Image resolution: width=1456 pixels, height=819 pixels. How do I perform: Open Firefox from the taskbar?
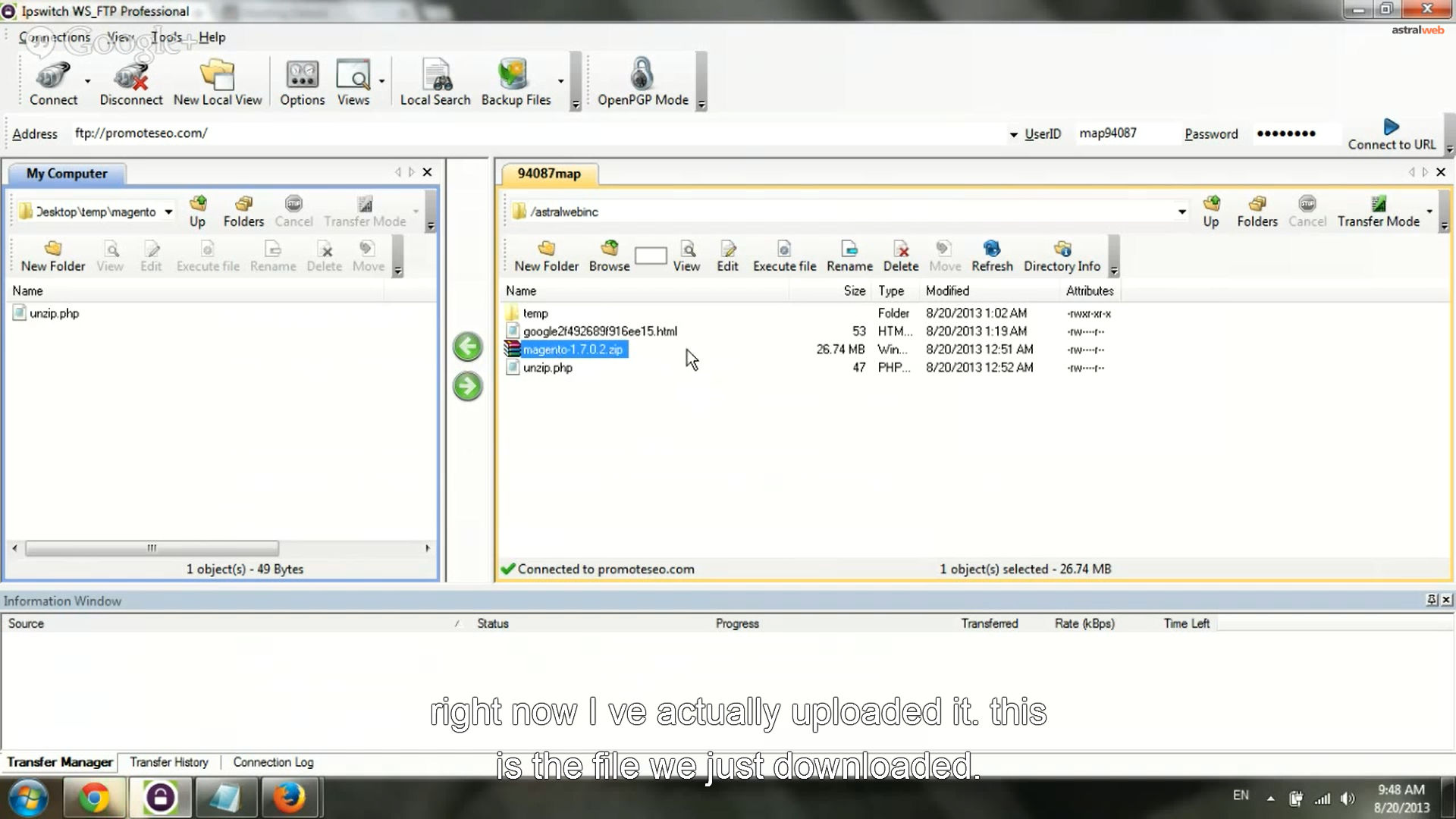(289, 799)
